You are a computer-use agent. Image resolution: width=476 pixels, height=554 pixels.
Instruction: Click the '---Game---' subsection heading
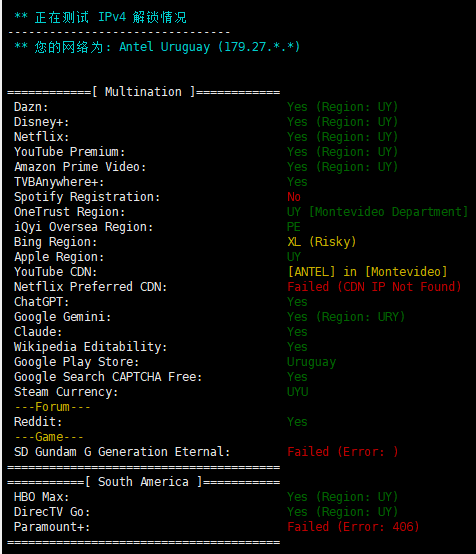click(49, 437)
